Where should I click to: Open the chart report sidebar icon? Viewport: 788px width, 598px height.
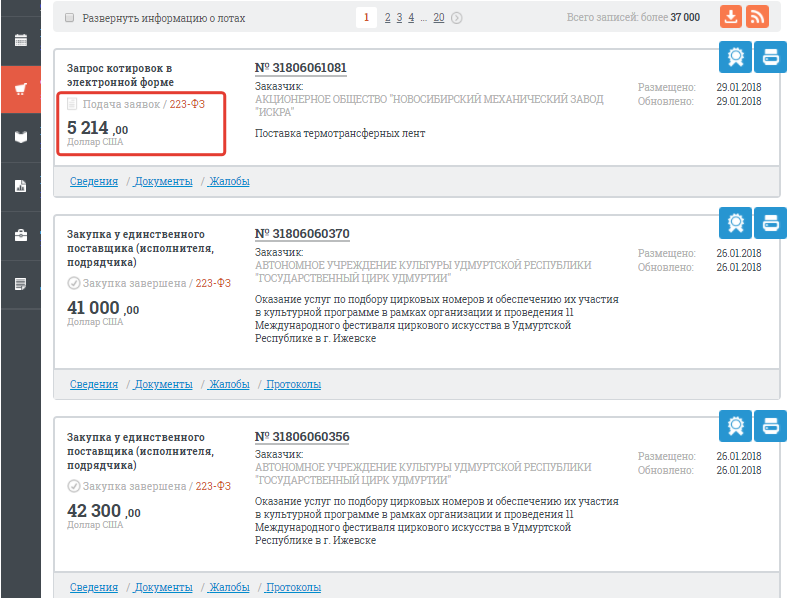20,186
